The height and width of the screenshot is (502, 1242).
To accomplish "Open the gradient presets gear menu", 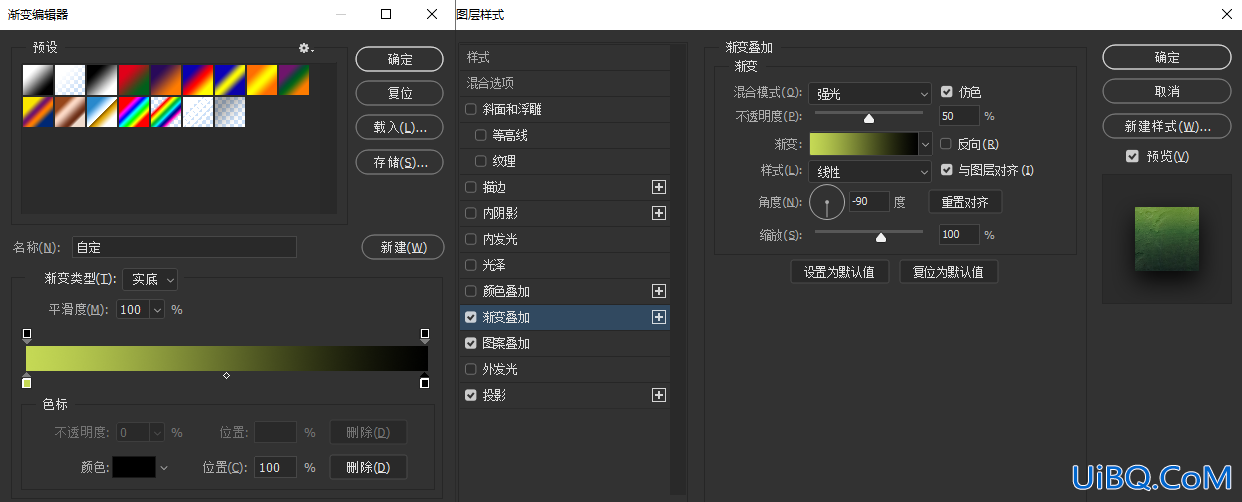I will (x=306, y=48).
